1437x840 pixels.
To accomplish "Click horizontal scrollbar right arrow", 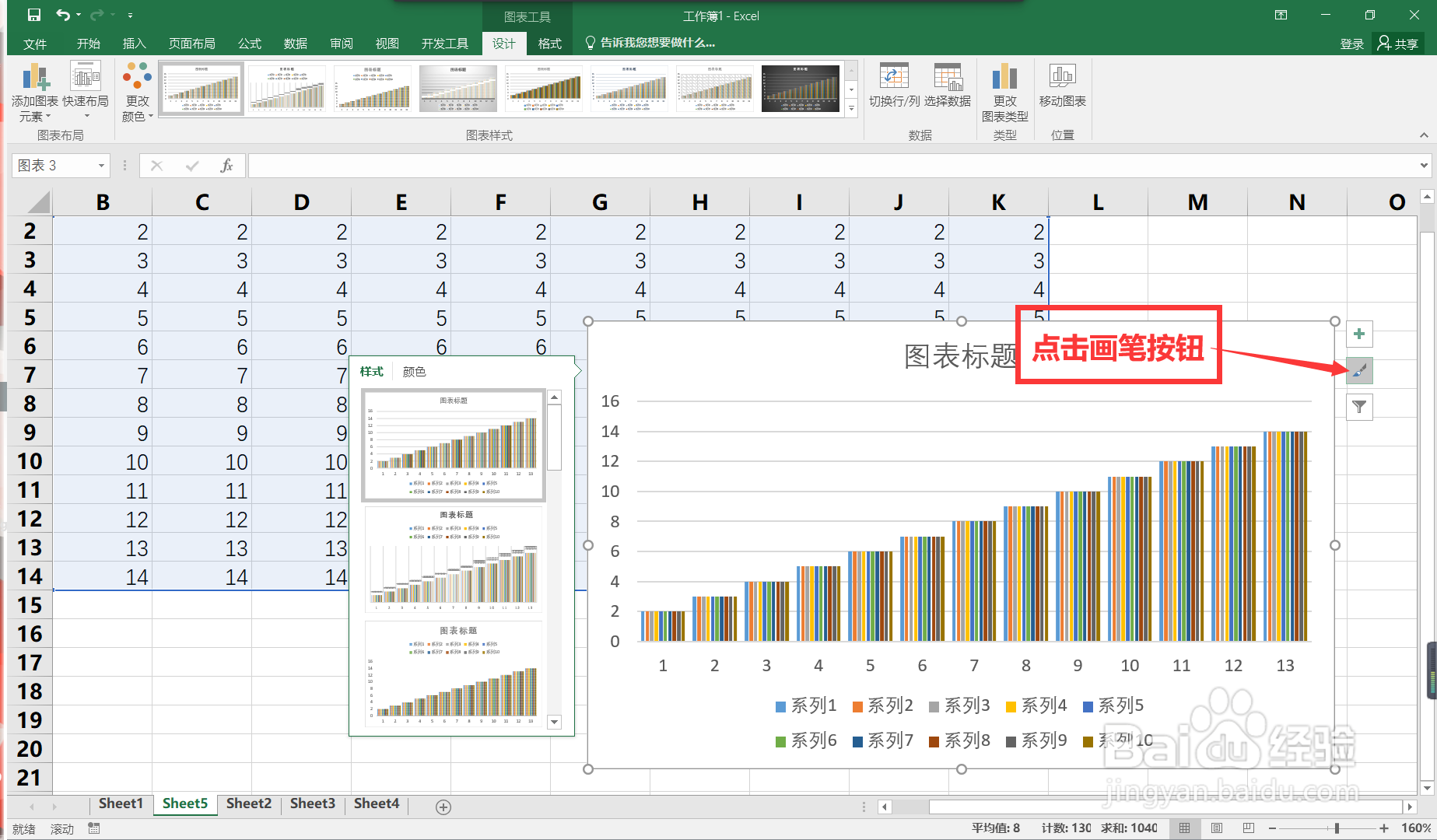I will coord(1410,807).
